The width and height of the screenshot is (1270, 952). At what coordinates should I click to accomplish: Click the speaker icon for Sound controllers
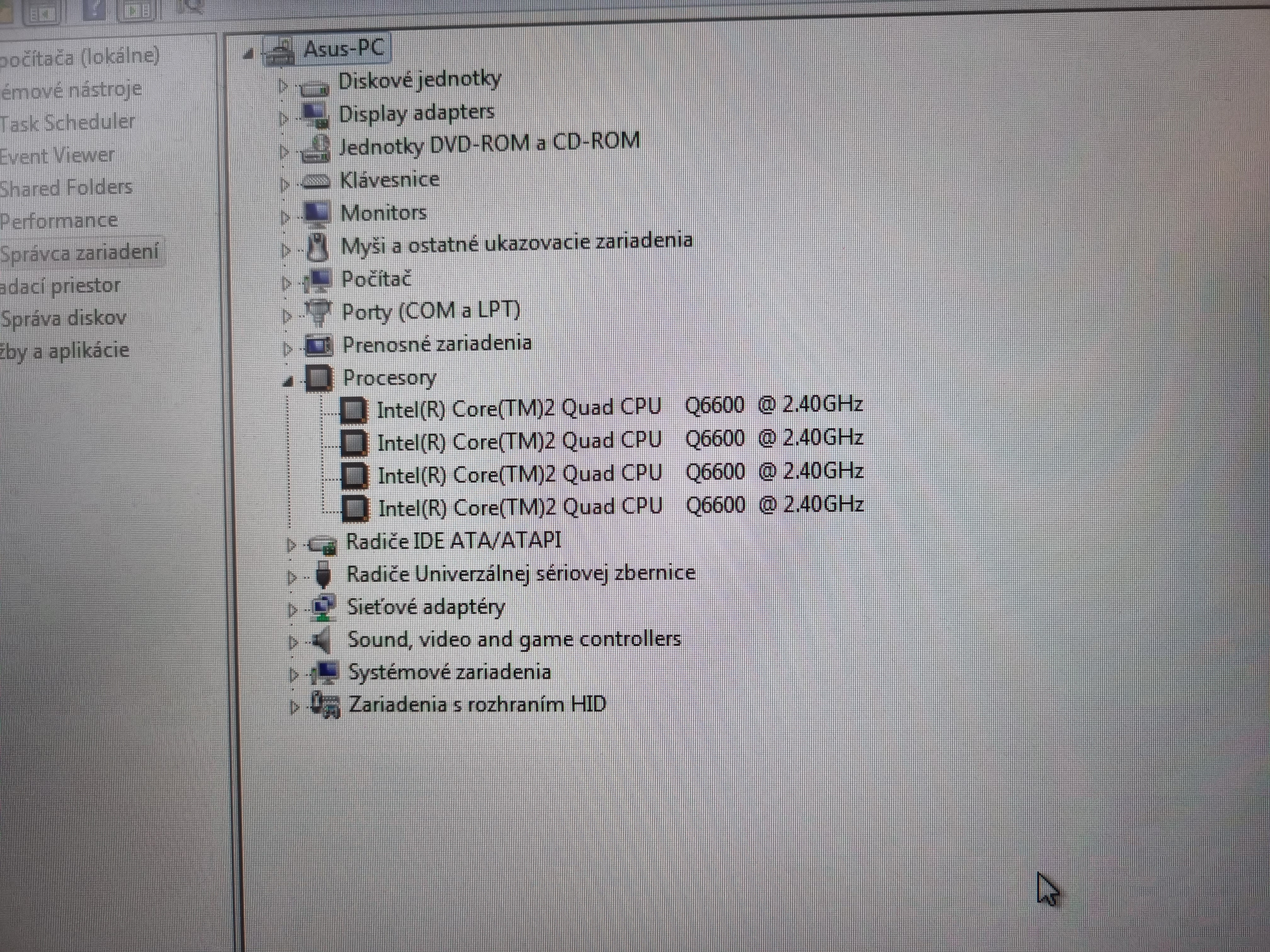323,640
